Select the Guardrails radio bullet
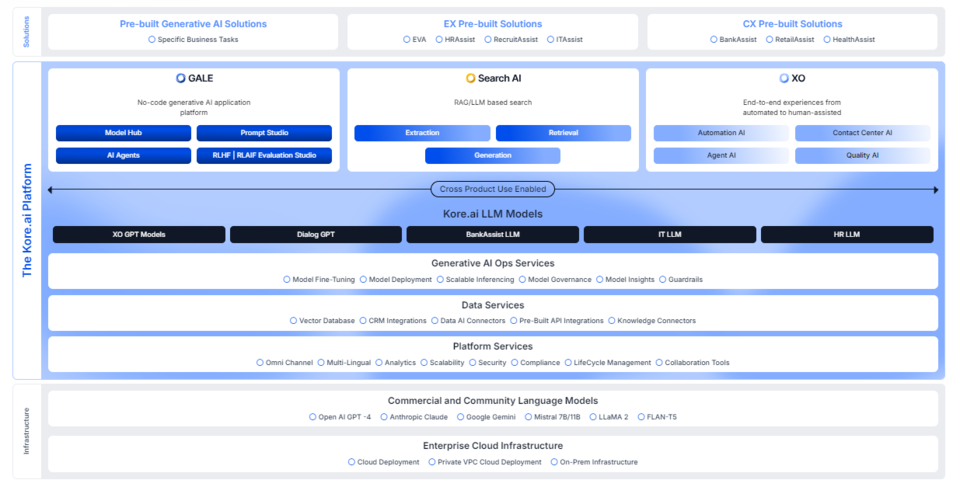Screen dimensions: 960x494 [x=662, y=280]
